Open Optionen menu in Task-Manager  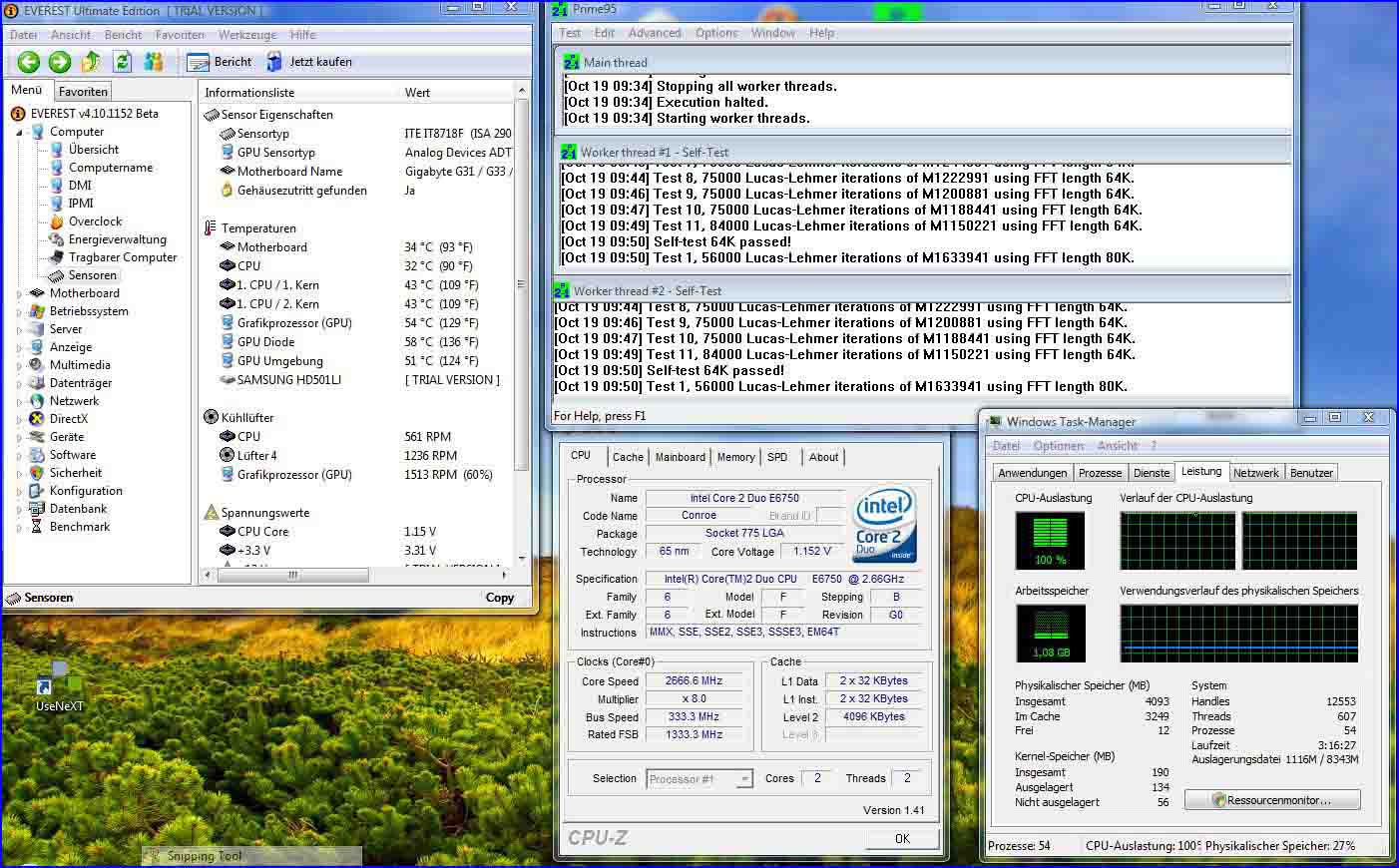[1058, 446]
